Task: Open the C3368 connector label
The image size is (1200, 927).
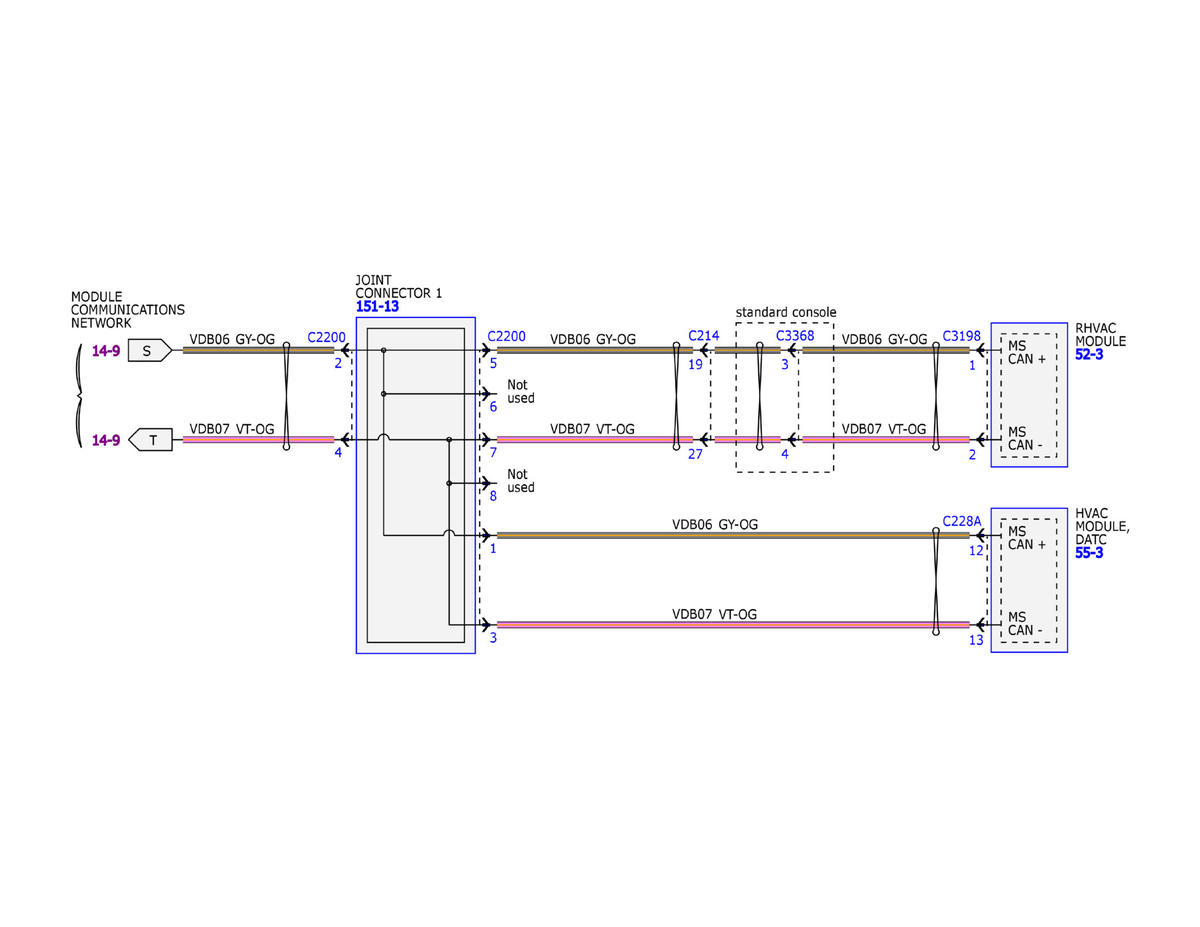Action: (x=795, y=336)
